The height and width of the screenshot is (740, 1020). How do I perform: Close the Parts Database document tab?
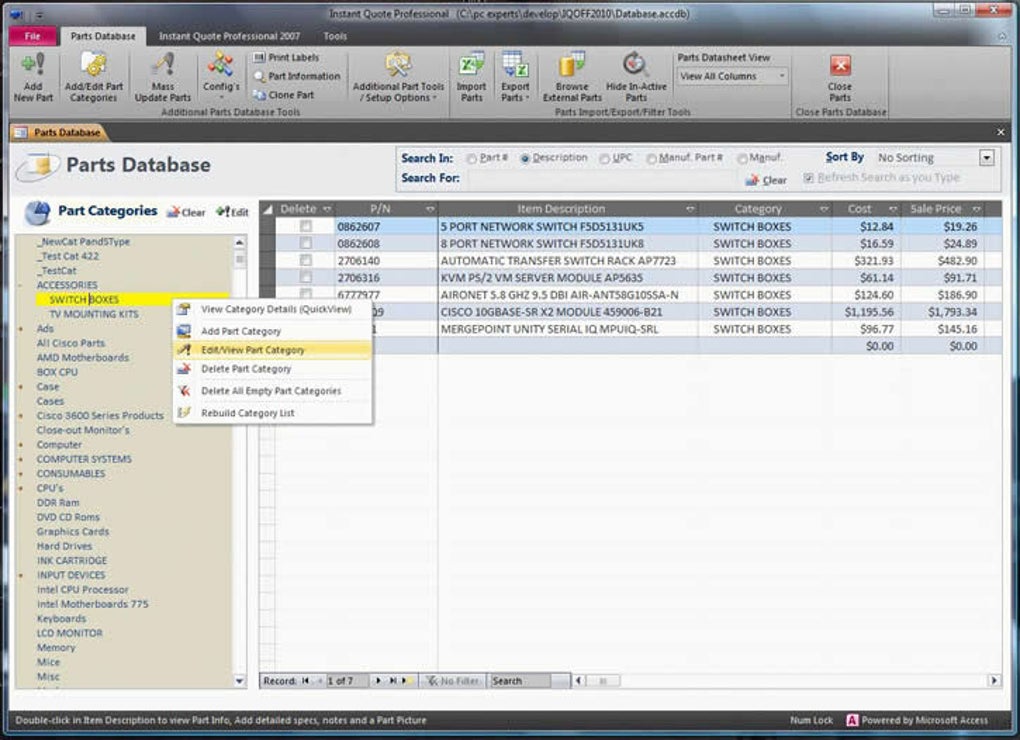coord(1000,132)
